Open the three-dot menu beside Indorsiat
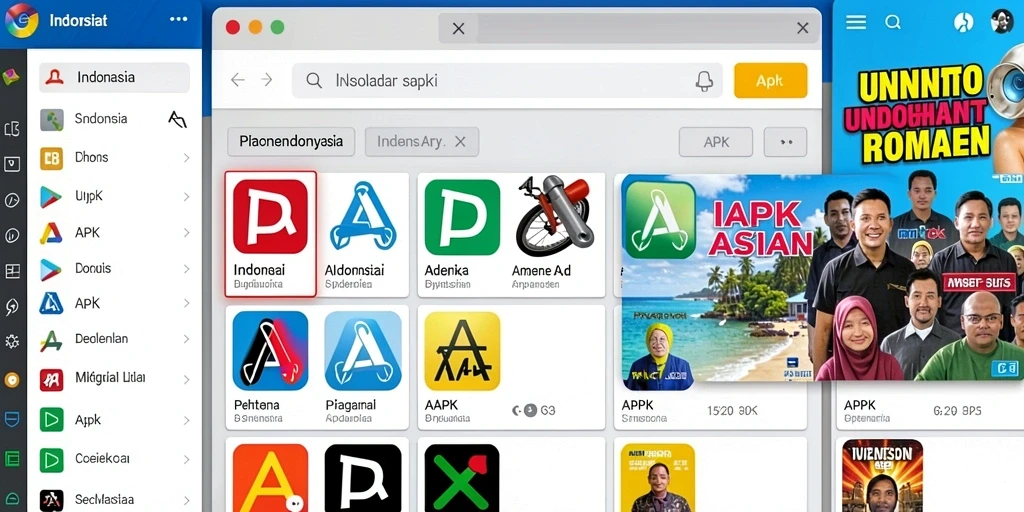The height and width of the screenshot is (512, 1024). click(178, 20)
